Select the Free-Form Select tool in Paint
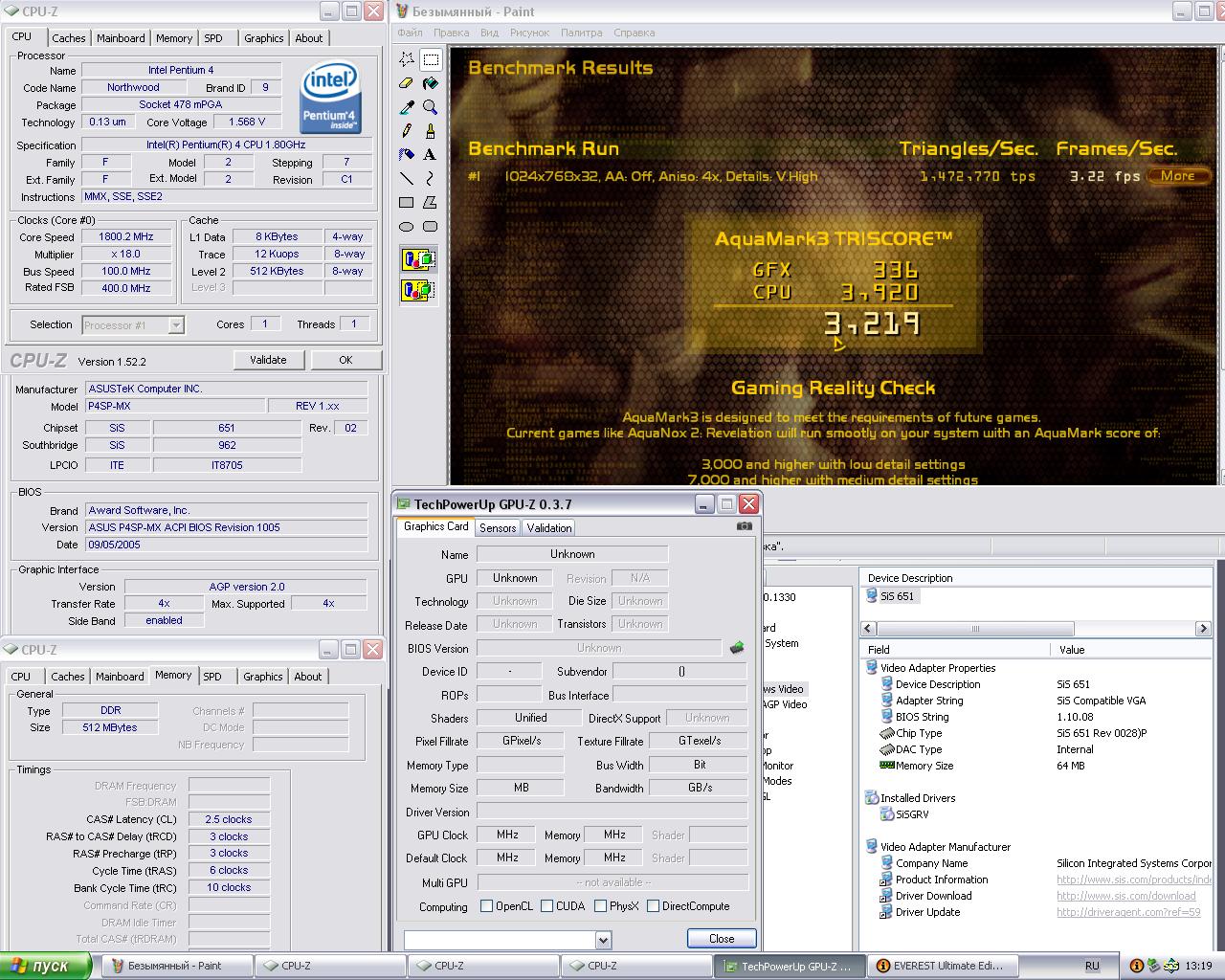The height and width of the screenshot is (980, 1225). (x=407, y=59)
